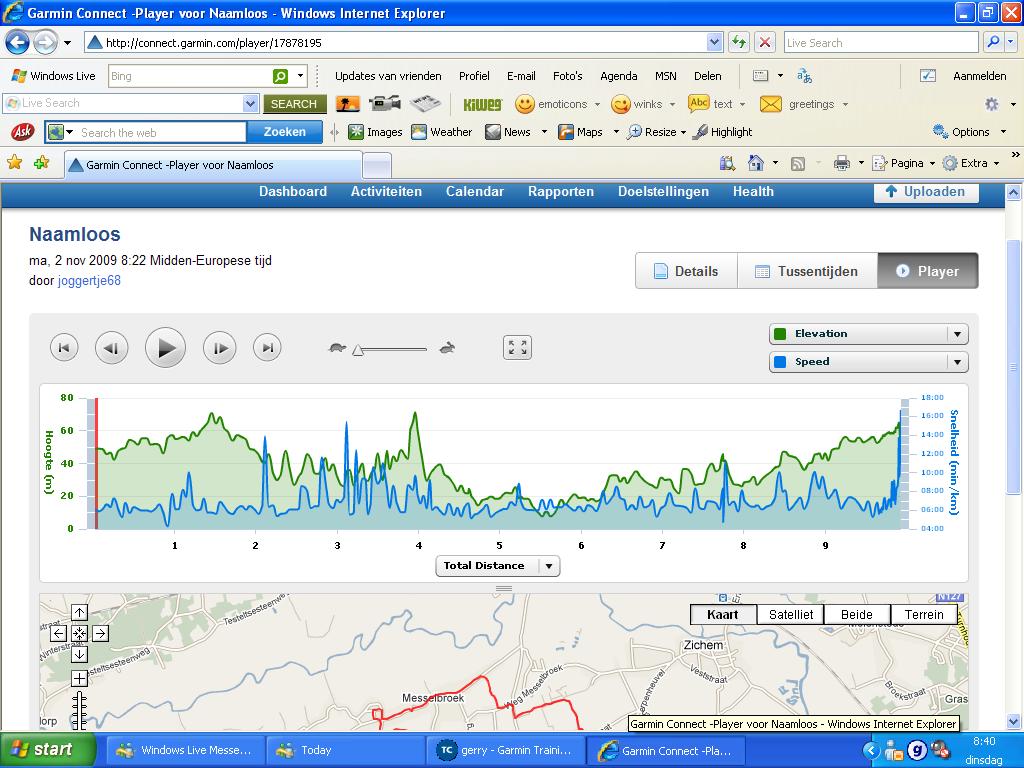The image size is (1024, 768).
Task: Skip to start of activity playback
Action: point(64,347)
